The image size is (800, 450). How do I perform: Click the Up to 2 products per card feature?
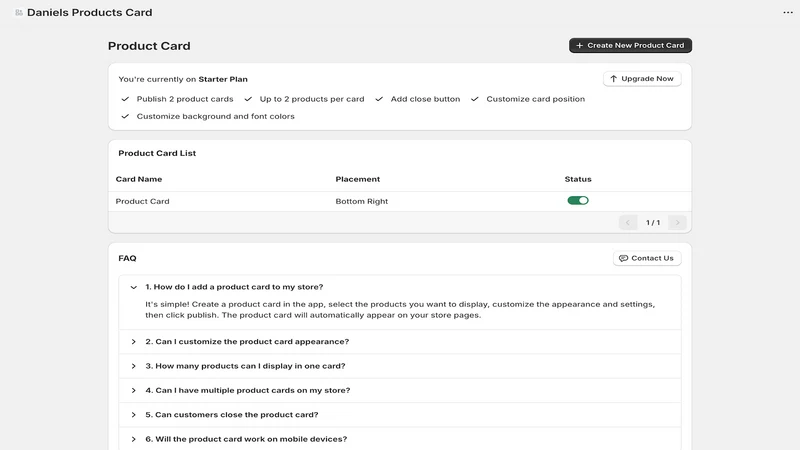(x=312, y=99)
